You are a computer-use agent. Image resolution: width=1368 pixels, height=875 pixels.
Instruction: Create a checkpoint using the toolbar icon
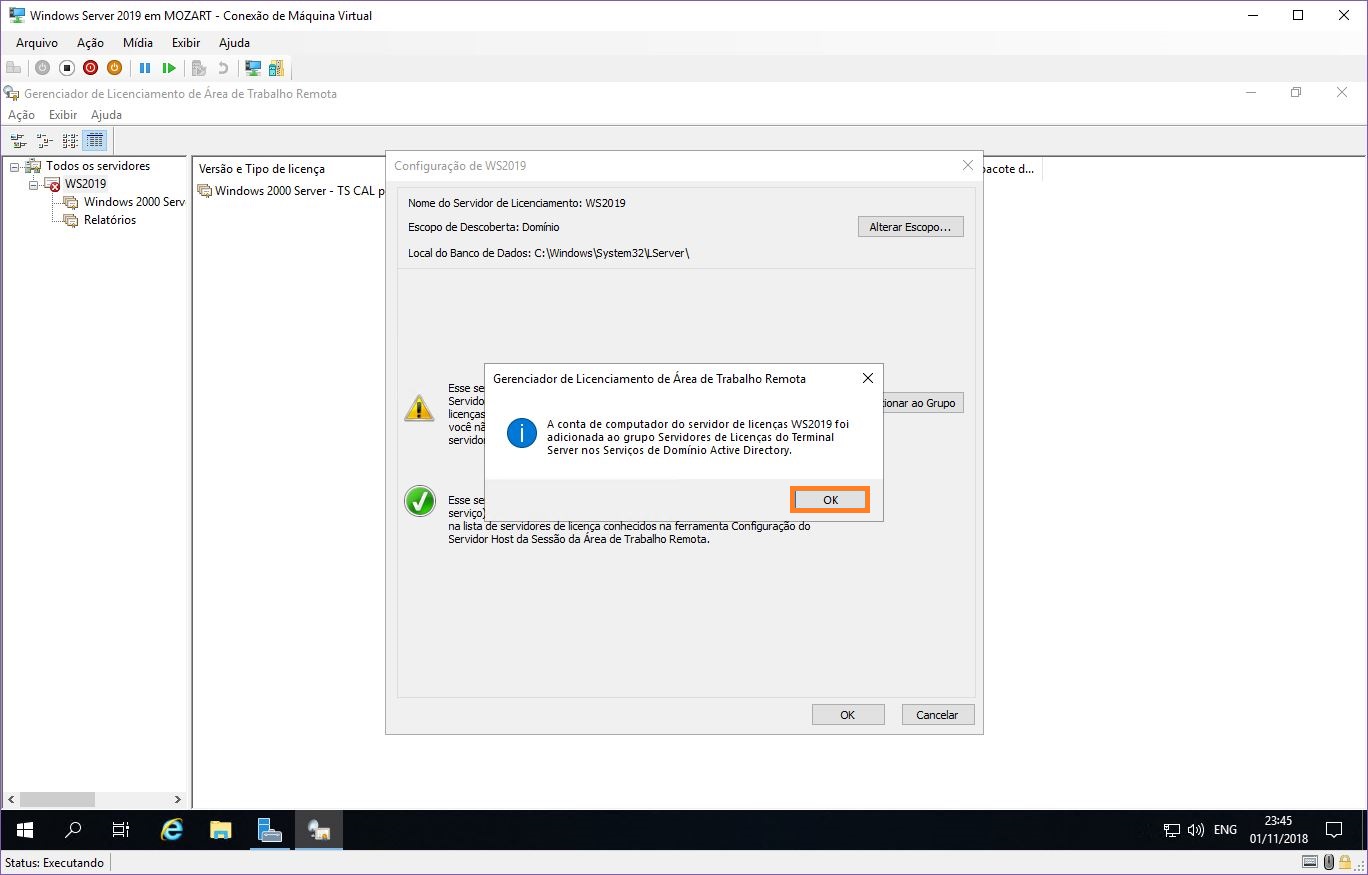click(x=199, y=68)
